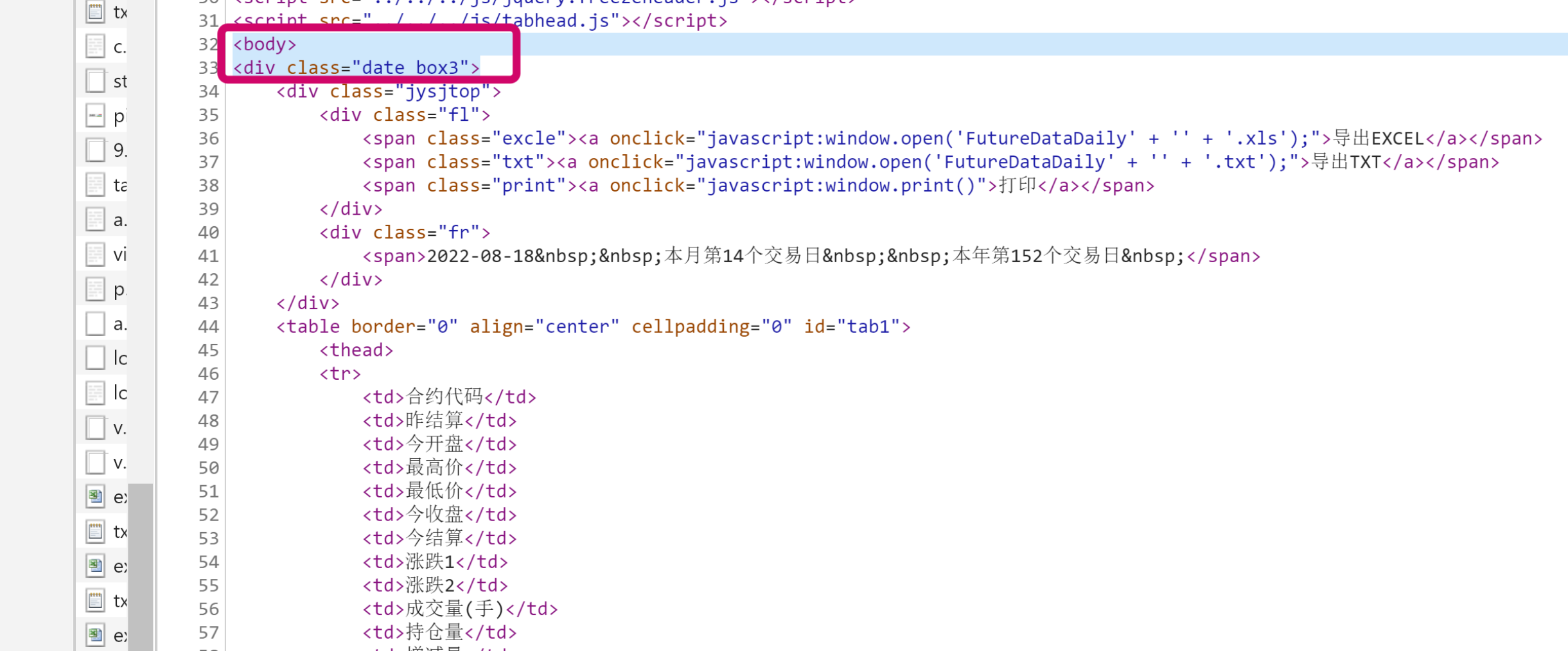Select the file icon beside 'p.'
The height and width of the screenshot is (651, 1568).
(x=95, y=289)
